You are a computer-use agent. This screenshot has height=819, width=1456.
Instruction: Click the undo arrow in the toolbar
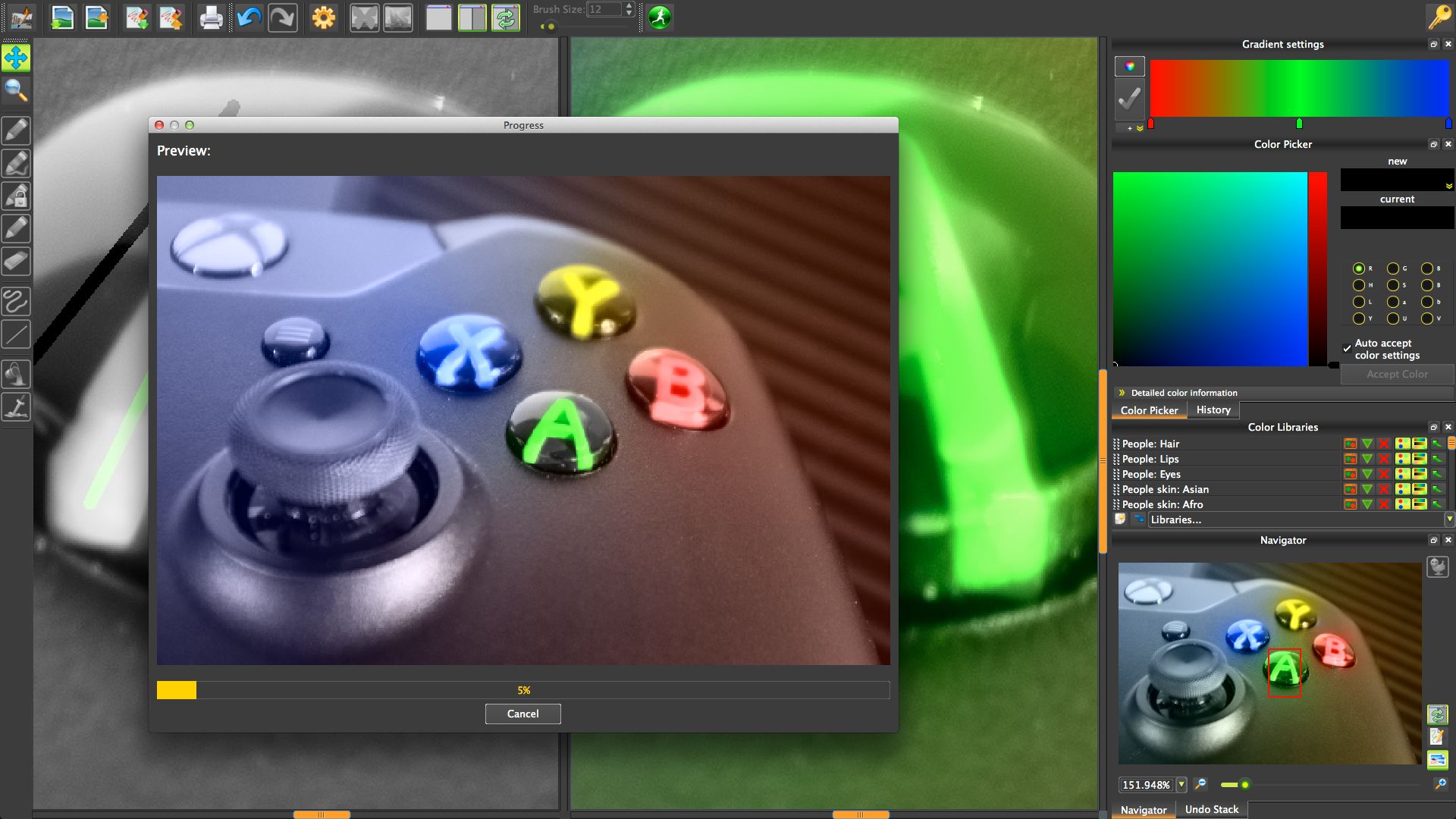pos(249,17)
